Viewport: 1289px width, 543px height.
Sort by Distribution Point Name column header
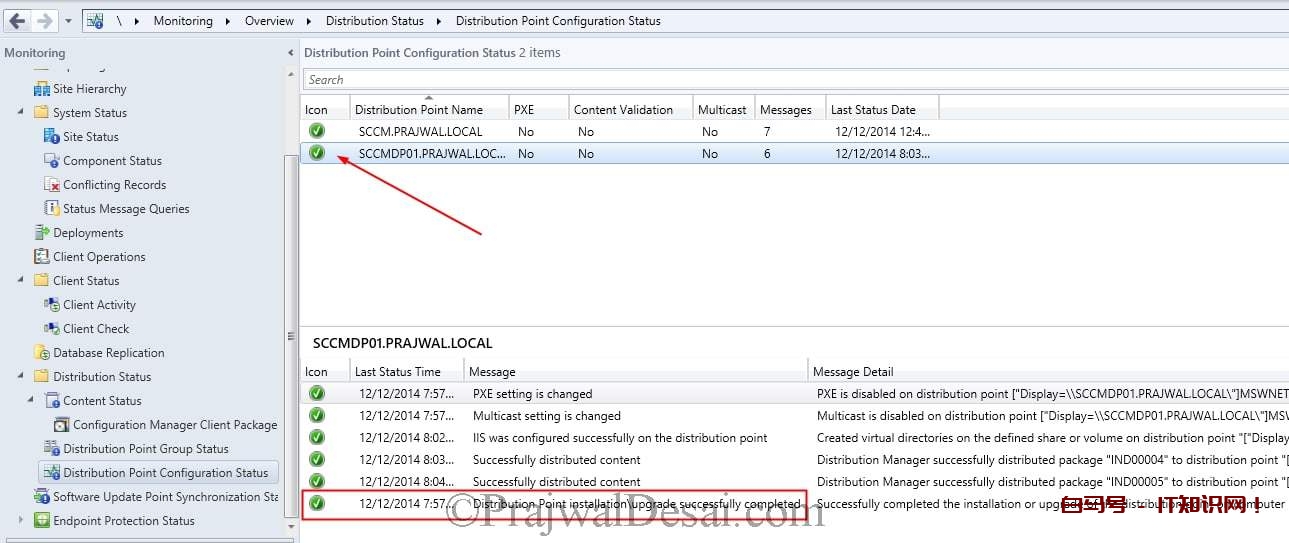418,110
